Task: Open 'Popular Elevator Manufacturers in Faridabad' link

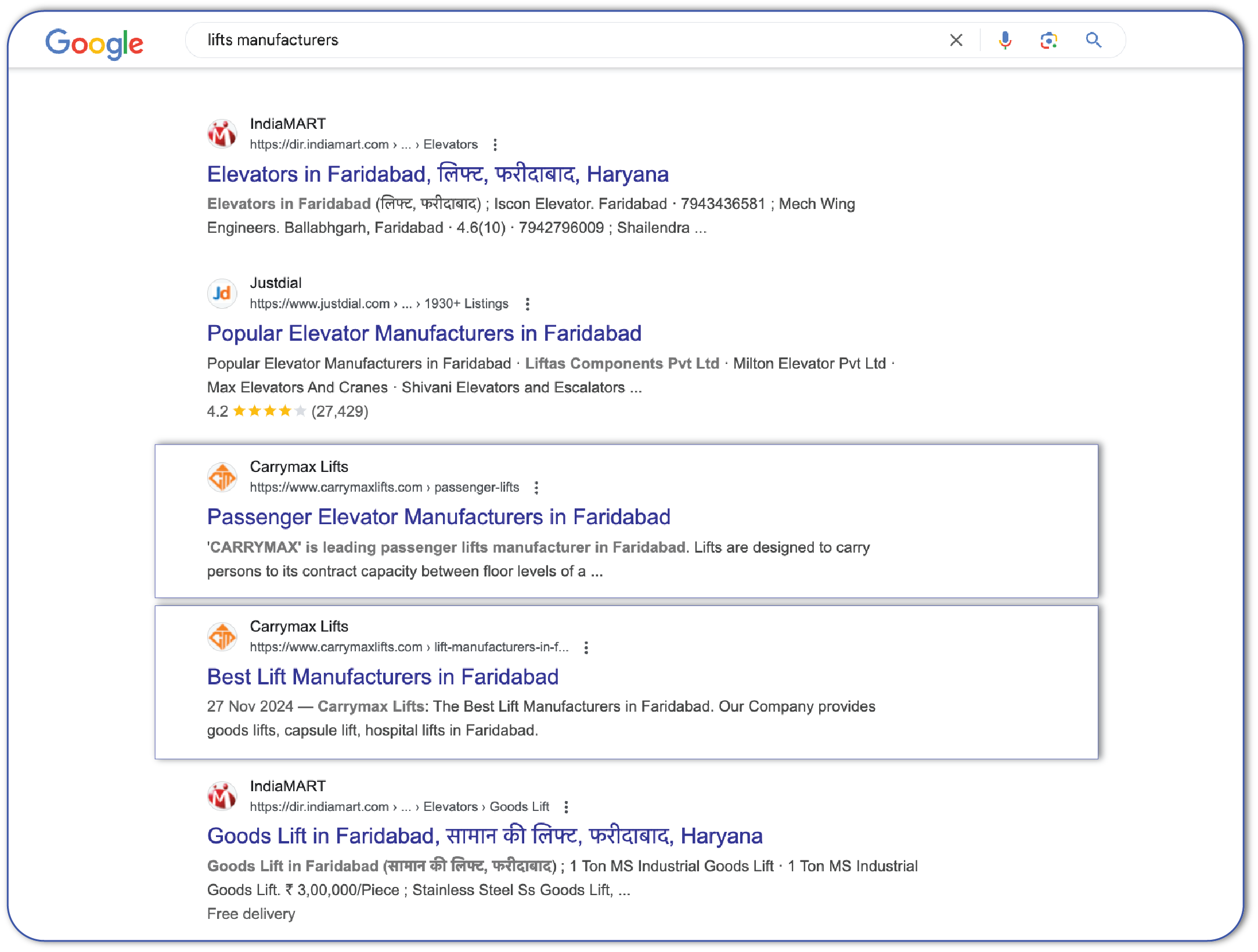Action: coord(424,333)
